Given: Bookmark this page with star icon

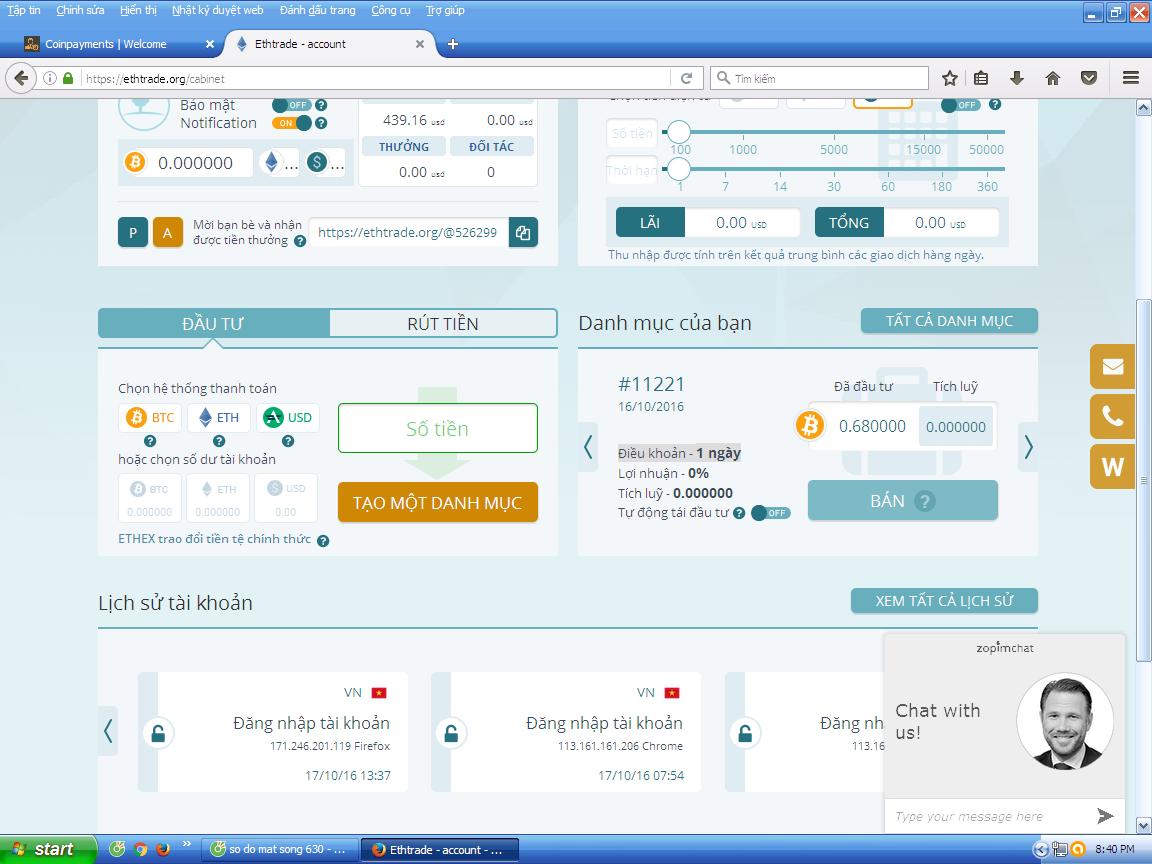Looking at the screenshot, I should tap(949, 79).
